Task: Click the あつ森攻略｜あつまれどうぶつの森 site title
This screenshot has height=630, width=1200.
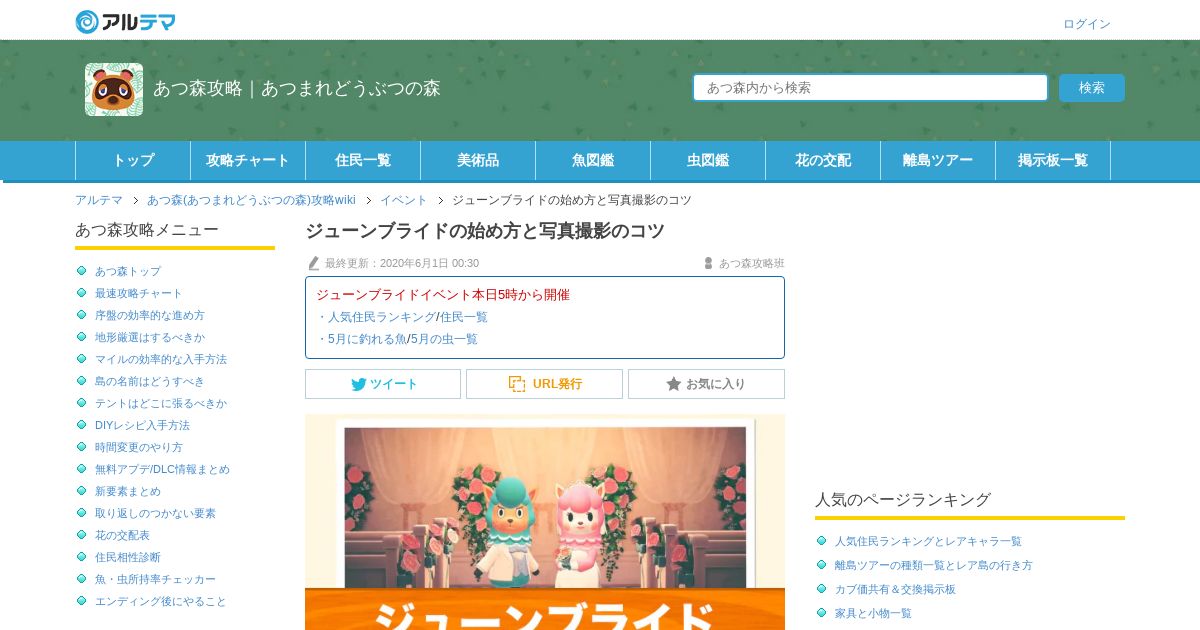Action: point(297,88)
